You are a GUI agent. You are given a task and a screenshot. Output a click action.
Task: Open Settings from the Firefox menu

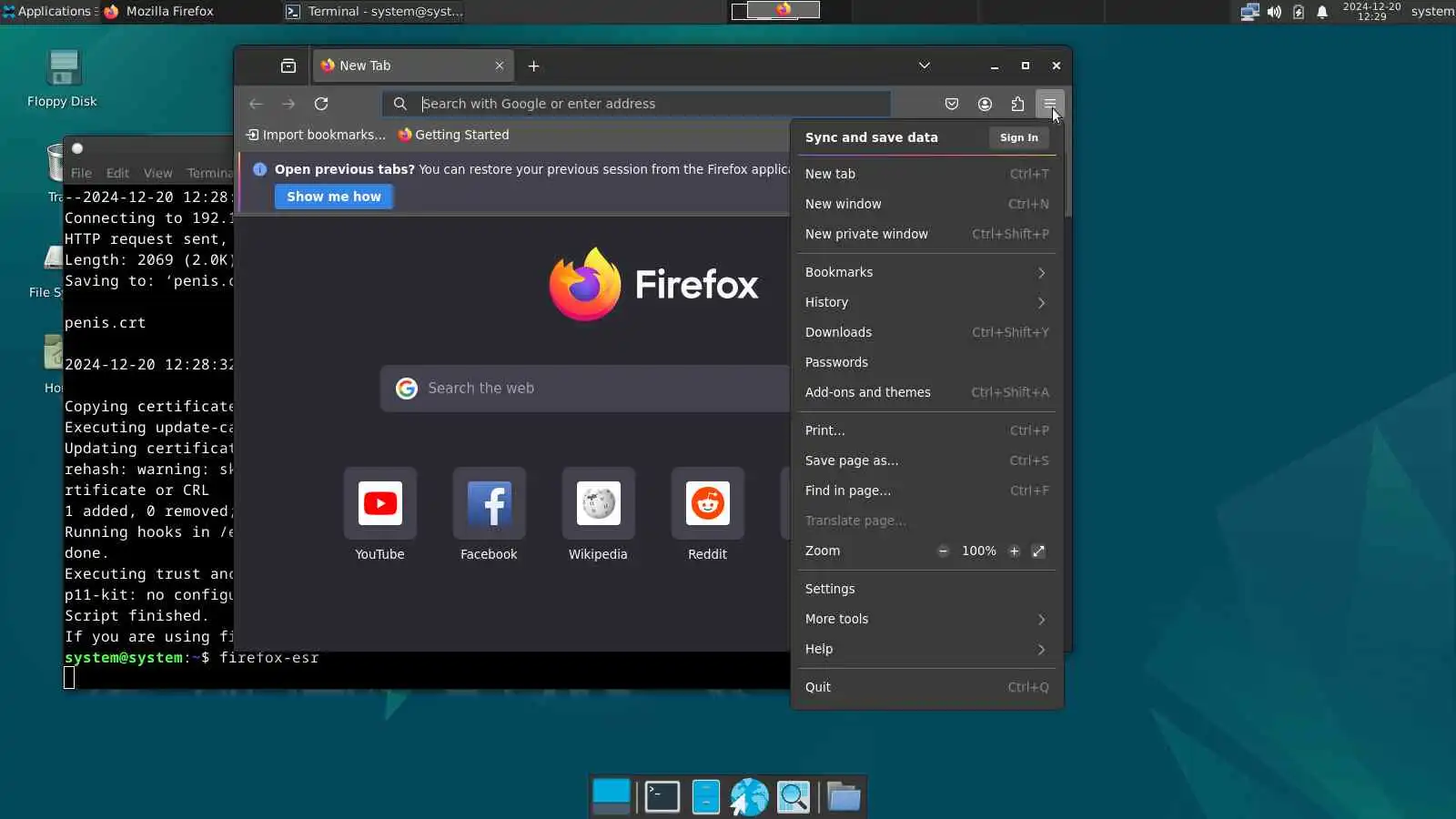tap(927, 589)
